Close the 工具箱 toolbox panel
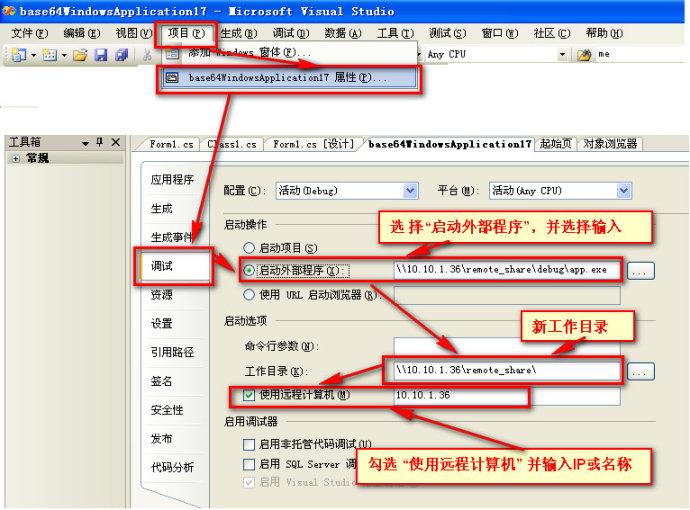Screen dimensions: 690x510 point(116,142)
